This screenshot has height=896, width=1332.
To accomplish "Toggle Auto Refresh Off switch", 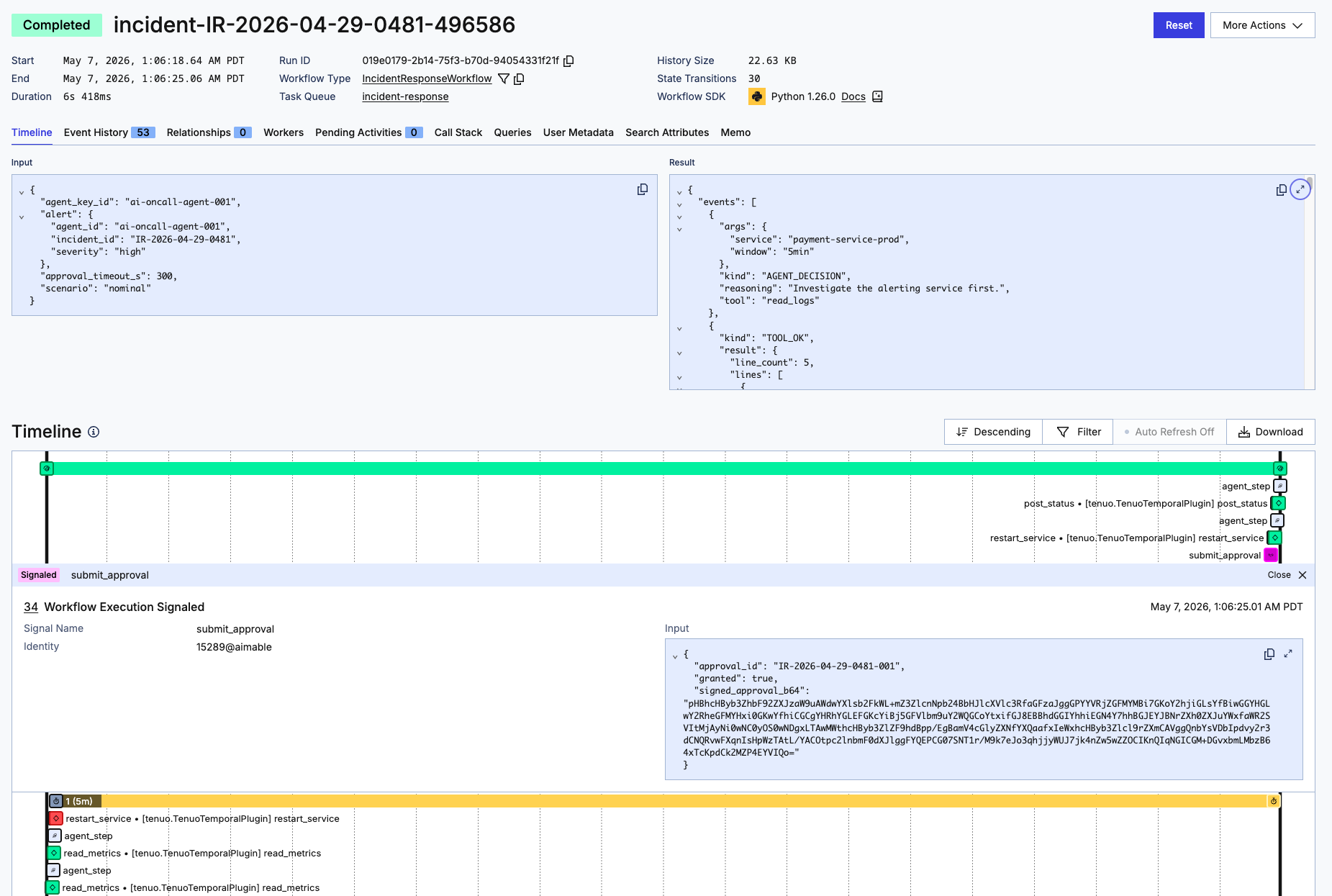I will (1169, 432).
